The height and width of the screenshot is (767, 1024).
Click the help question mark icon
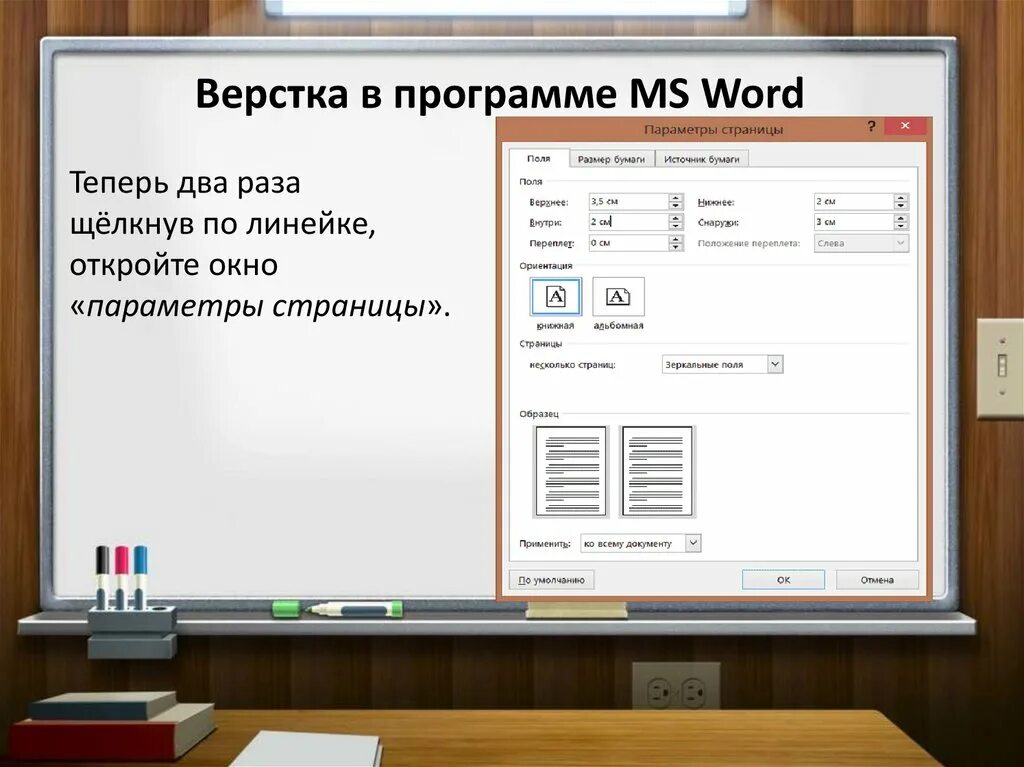tap(871, 126)
